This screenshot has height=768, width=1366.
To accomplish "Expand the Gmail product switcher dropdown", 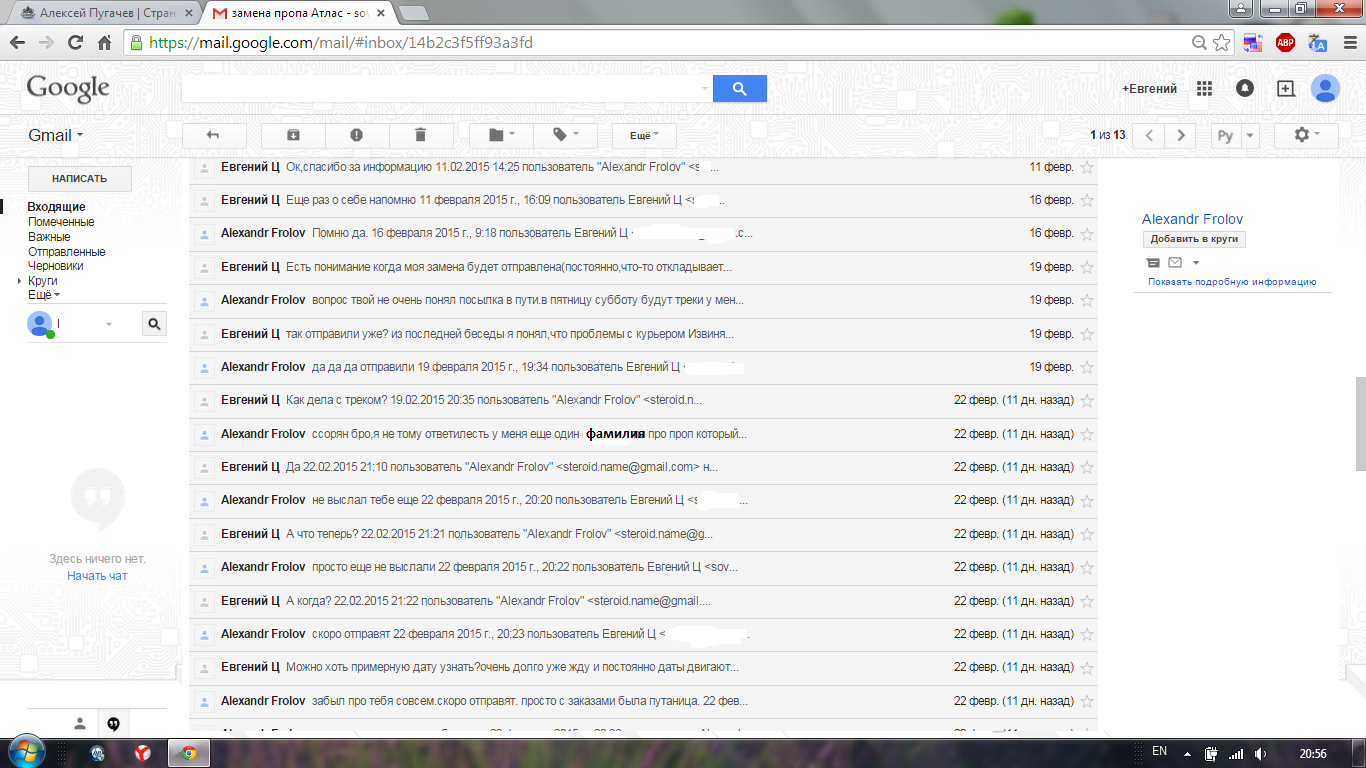I will pos(56,135).
